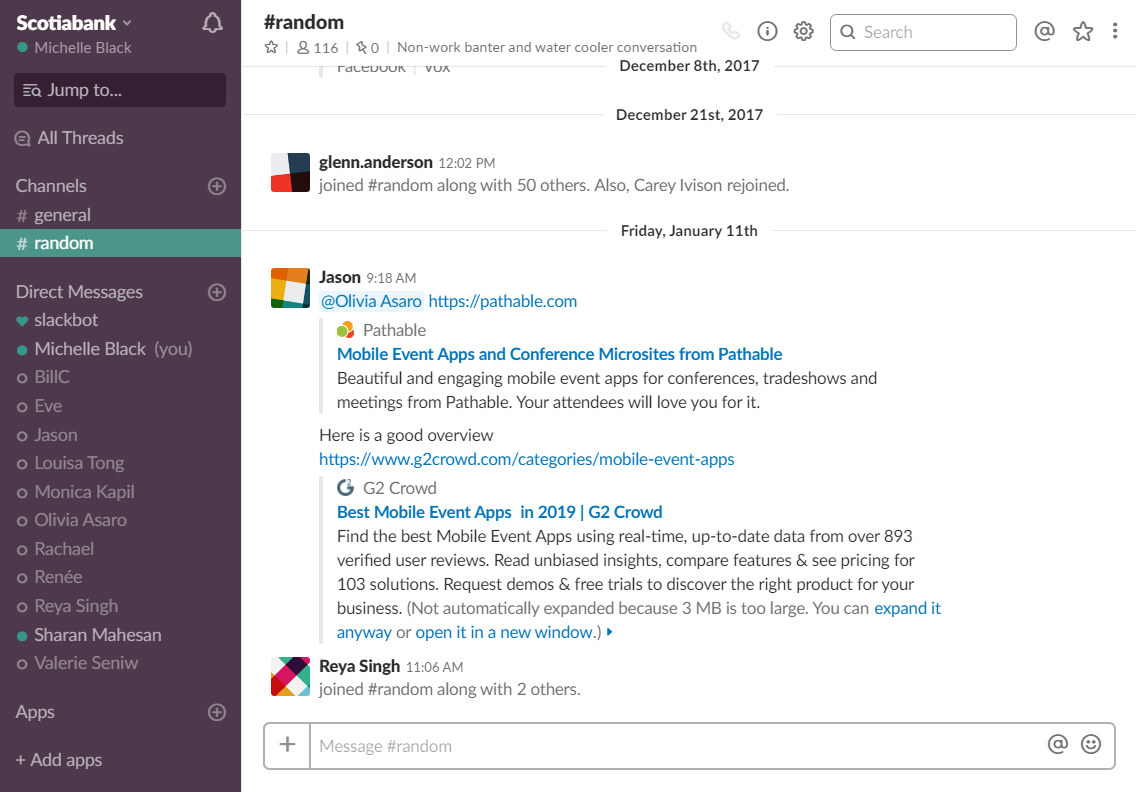Start a new direct message with the plus icon
The width and height of the screenshot is (1136, 792).
pyautogui.click(x=217, y=292)
